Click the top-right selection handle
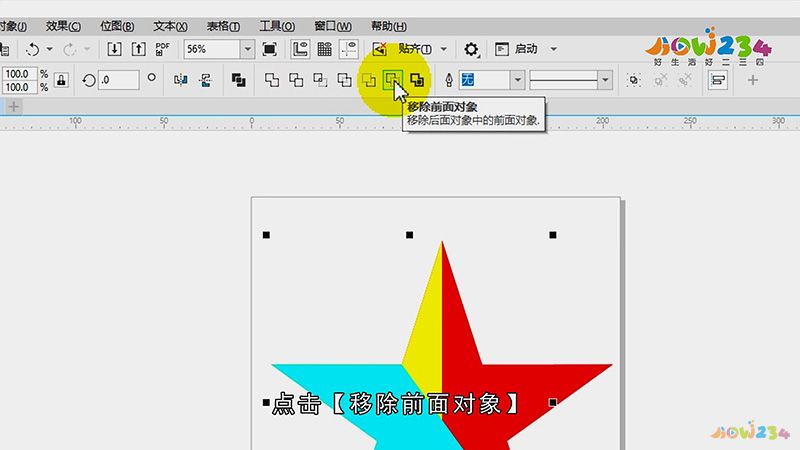This screenshot has width=800, height=450. coord(553,235)
